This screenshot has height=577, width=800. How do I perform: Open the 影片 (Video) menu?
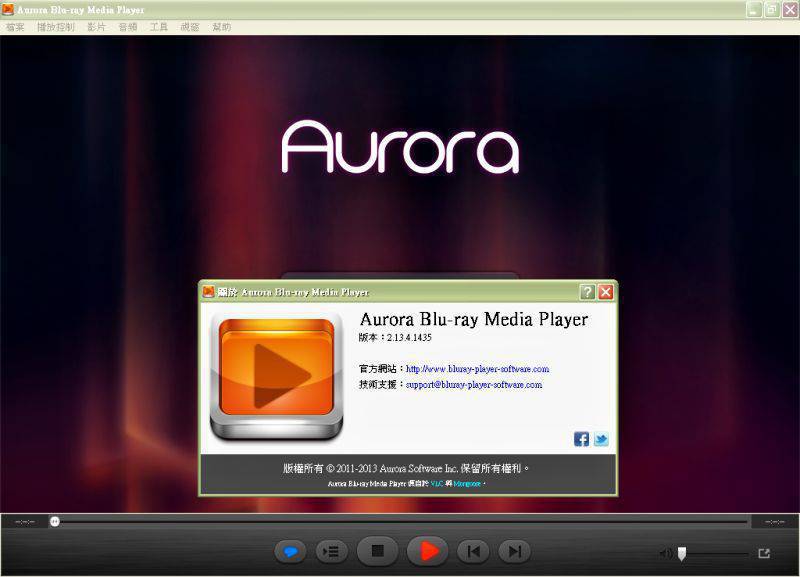pyautogui.click(x=96, y=27)
